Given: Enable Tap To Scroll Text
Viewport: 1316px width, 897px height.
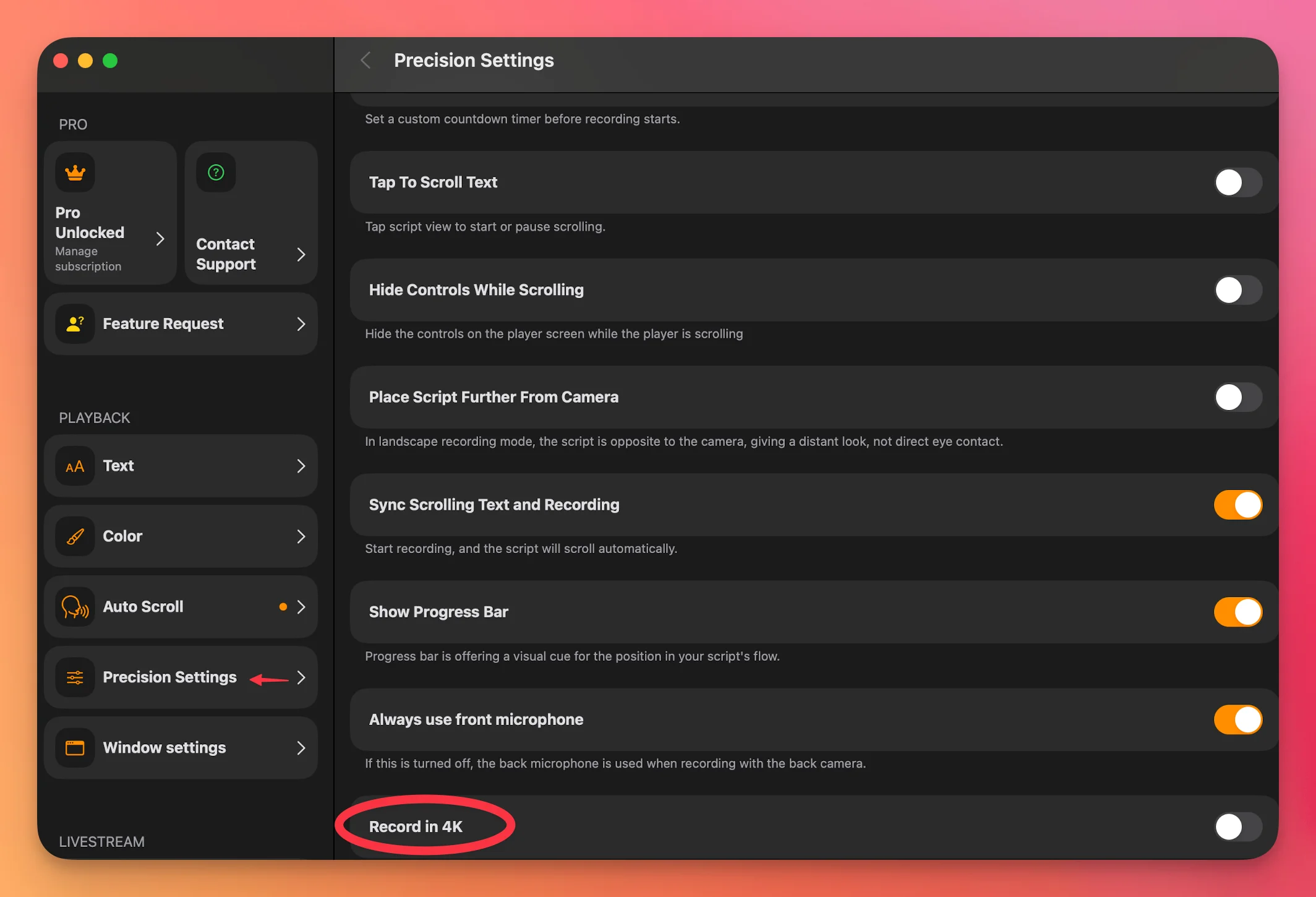Looking at the screenshot, I should point(1237,182).
